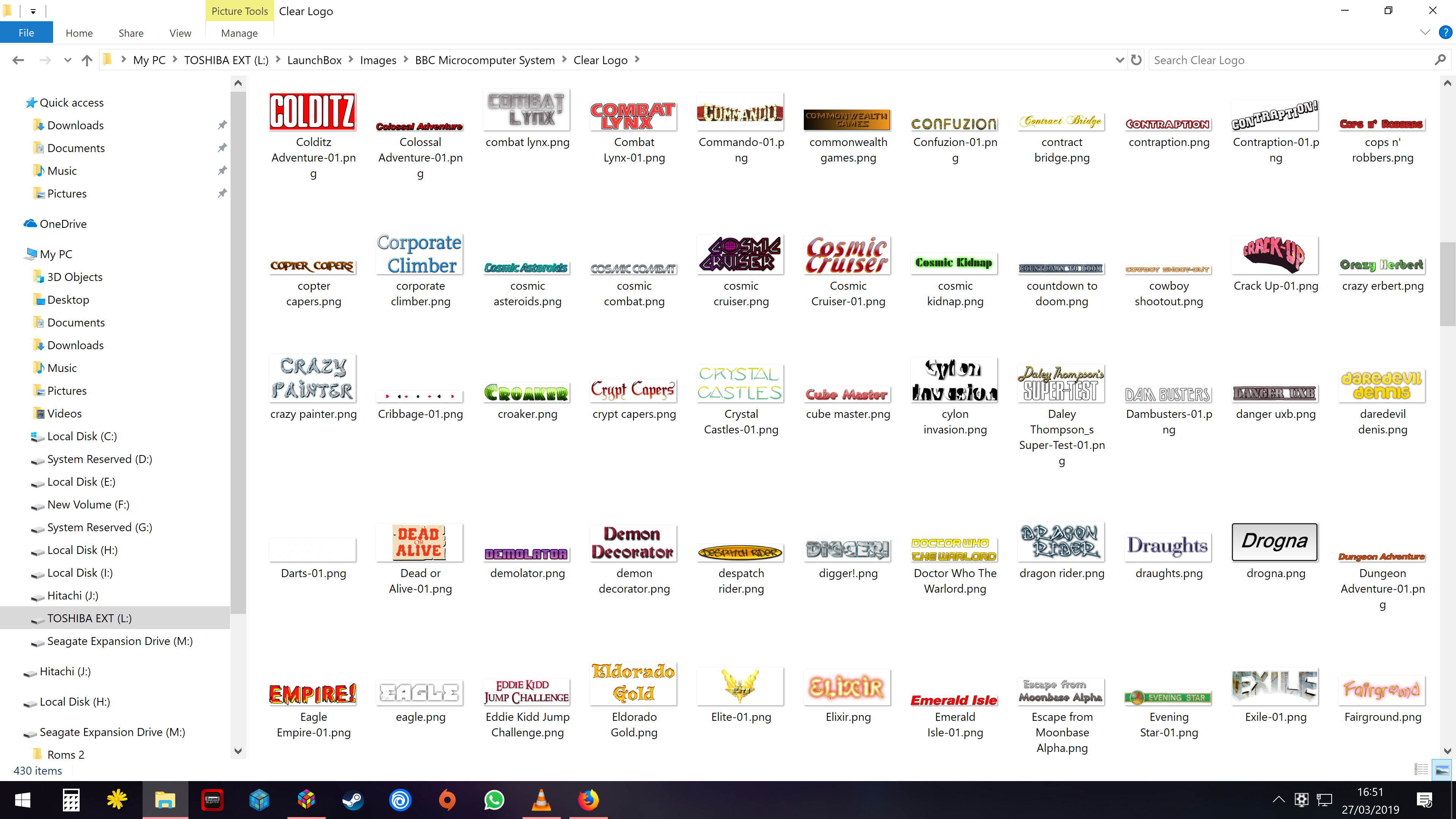1456x819 pixels.
Task: Open the File menu tab
Action: tap(27, 33)
